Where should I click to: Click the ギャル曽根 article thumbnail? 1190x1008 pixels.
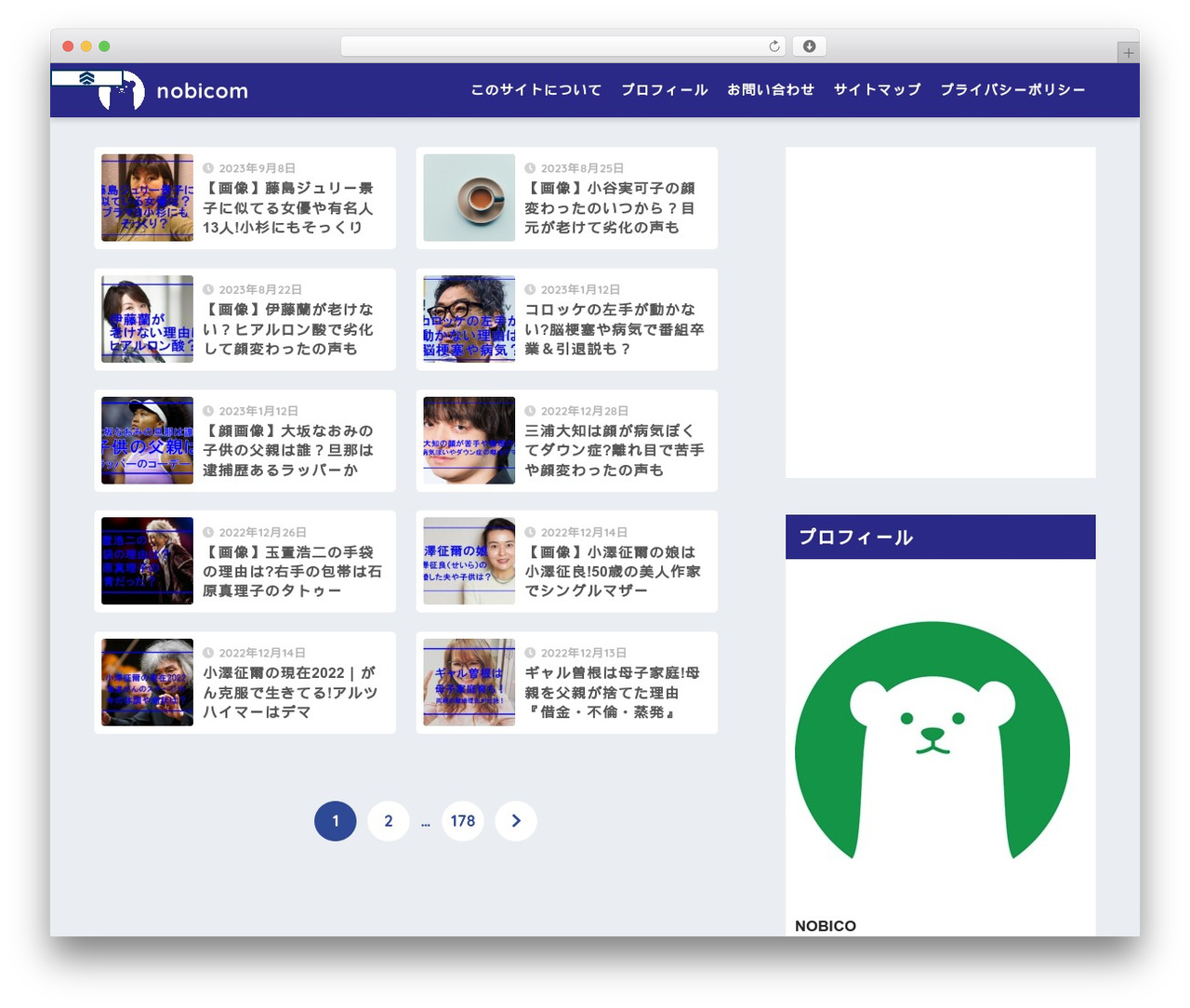pyautogui.click(x=469, y=683)
